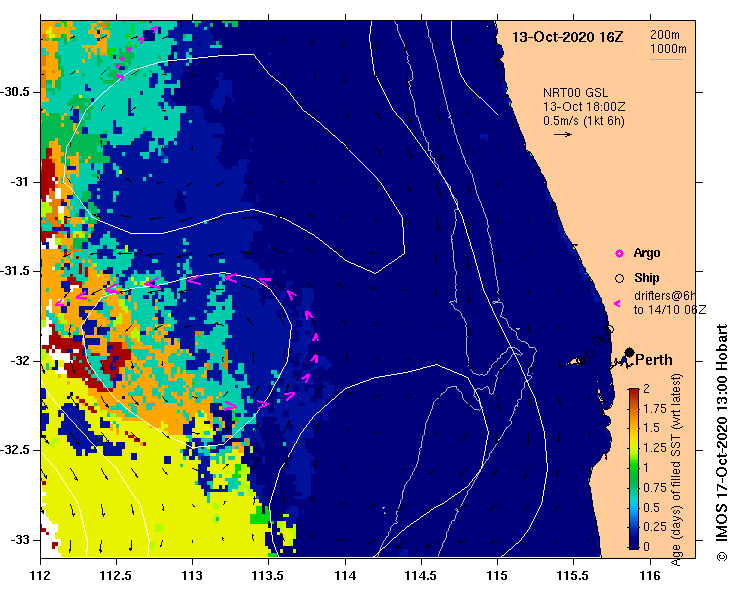Click the color bar tick label '2'
Image resolution: width=739 pixels, height=592 pixels.
646,388
